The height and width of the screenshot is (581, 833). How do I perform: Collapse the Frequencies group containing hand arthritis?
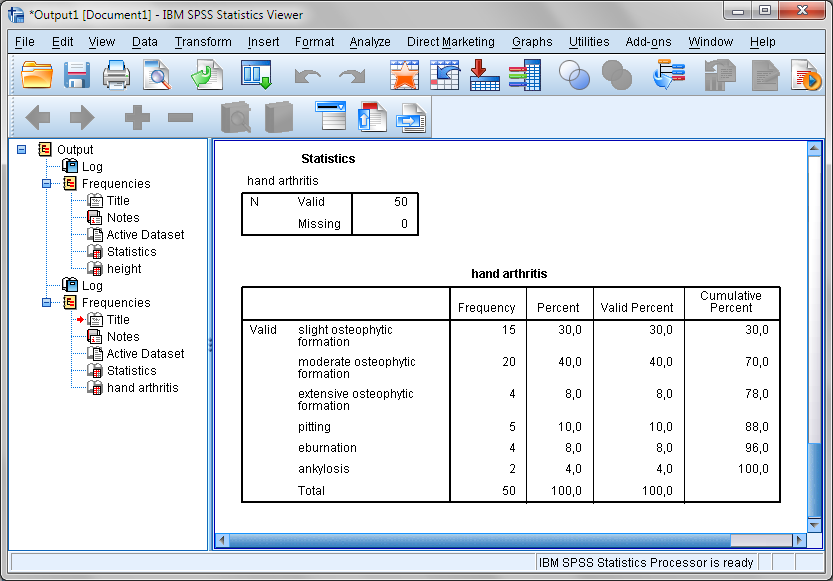tap(47, 303)
